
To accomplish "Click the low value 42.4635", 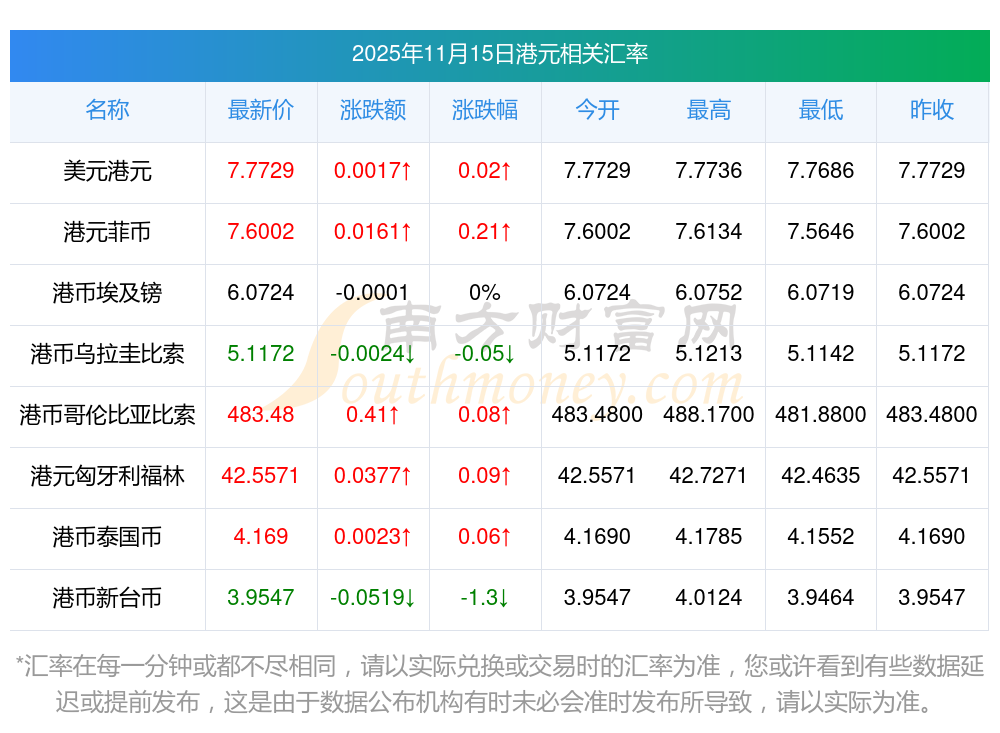I will (x=821, y=475).
